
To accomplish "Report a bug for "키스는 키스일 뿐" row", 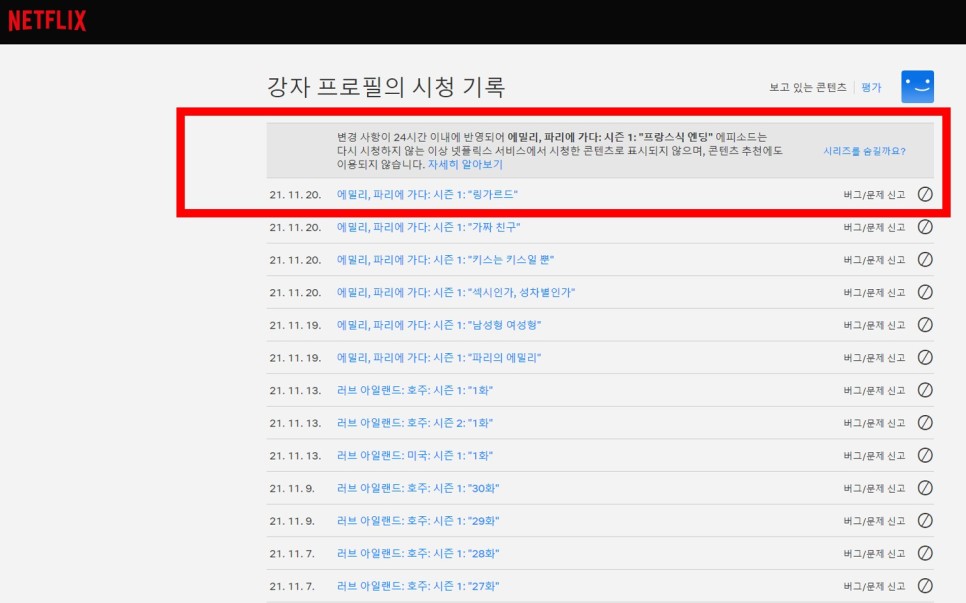I will click(874, 260).
